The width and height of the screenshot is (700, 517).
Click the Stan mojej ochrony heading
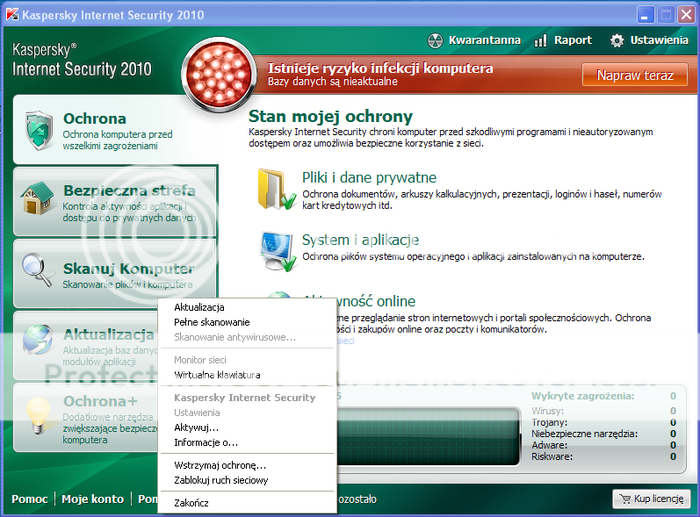pyautogui.click(x=330, y=117)
